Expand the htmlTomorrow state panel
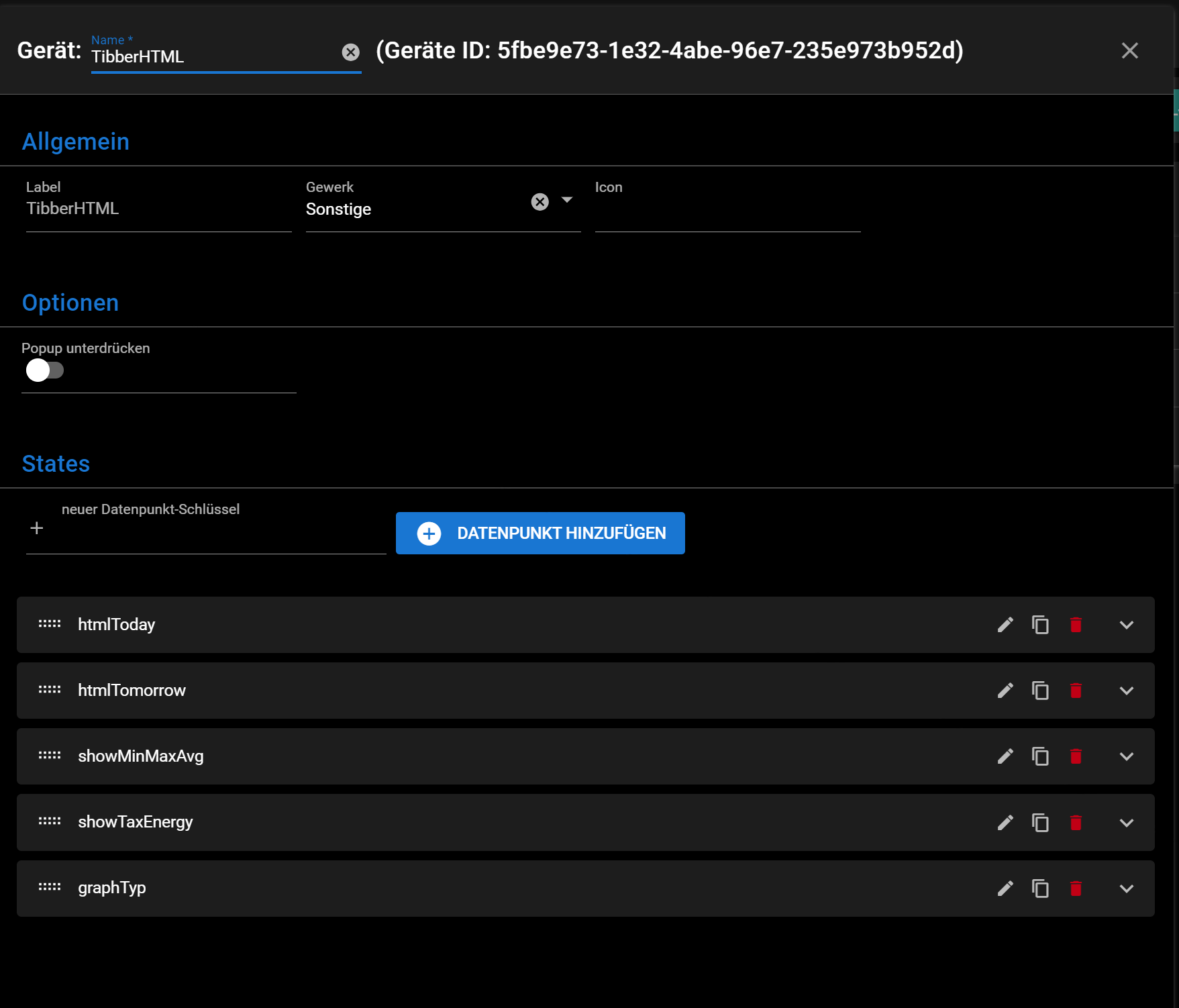 (1126, 691)
